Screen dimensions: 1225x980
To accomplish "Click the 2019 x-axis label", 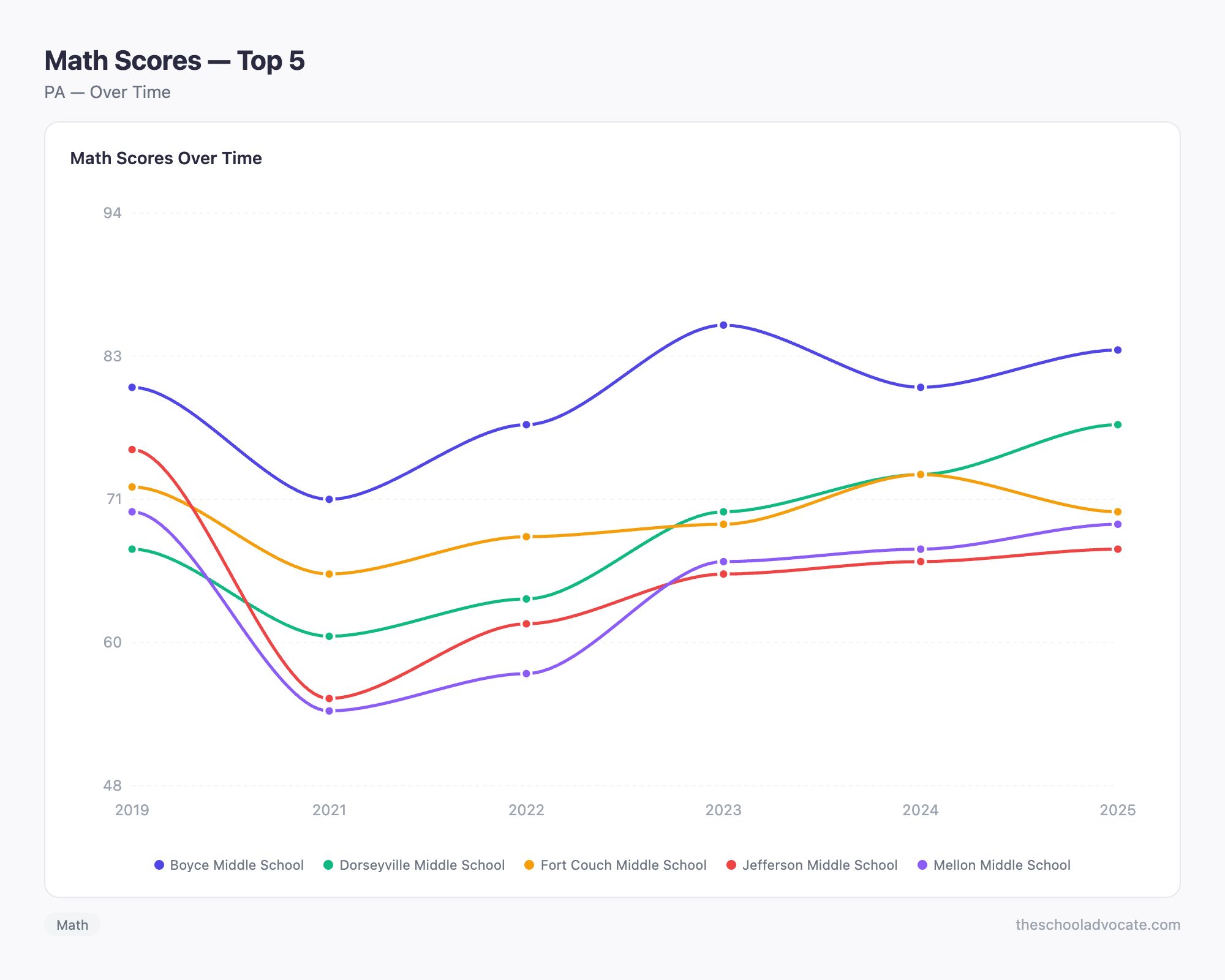I will [x=132, y=810].
